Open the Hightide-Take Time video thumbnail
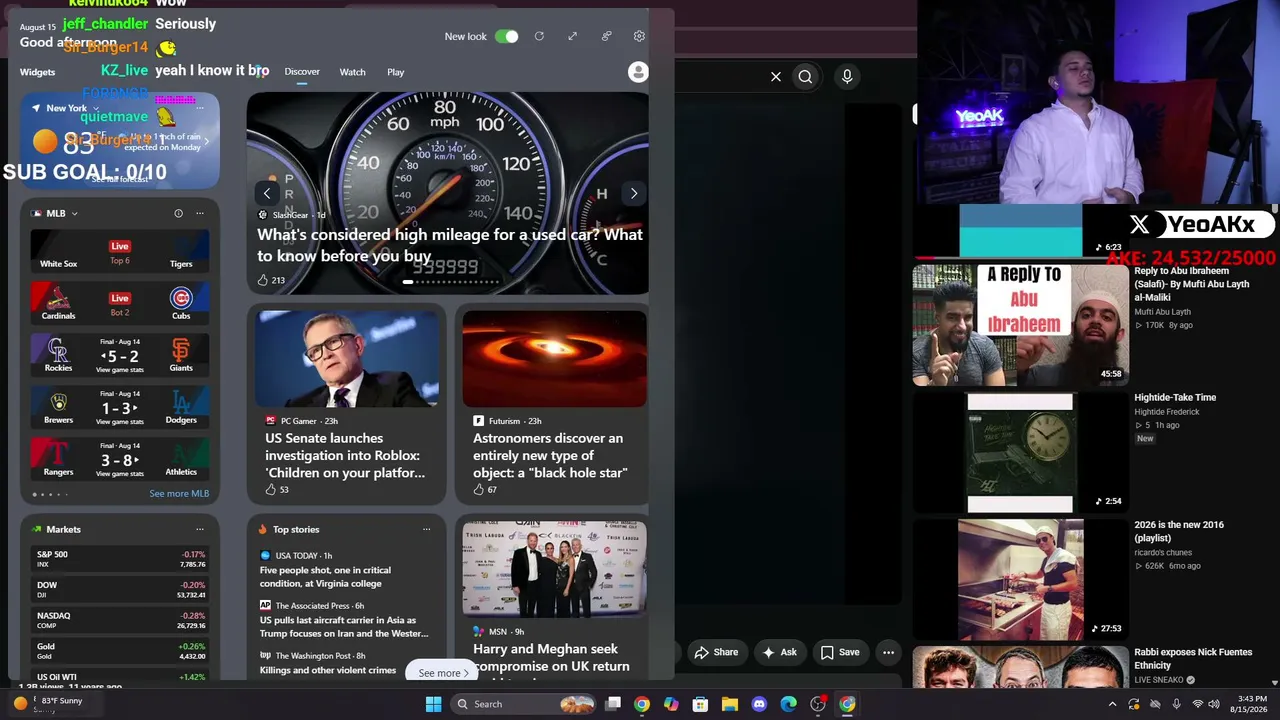The image size is (1280, 720). coord(1020,452)
